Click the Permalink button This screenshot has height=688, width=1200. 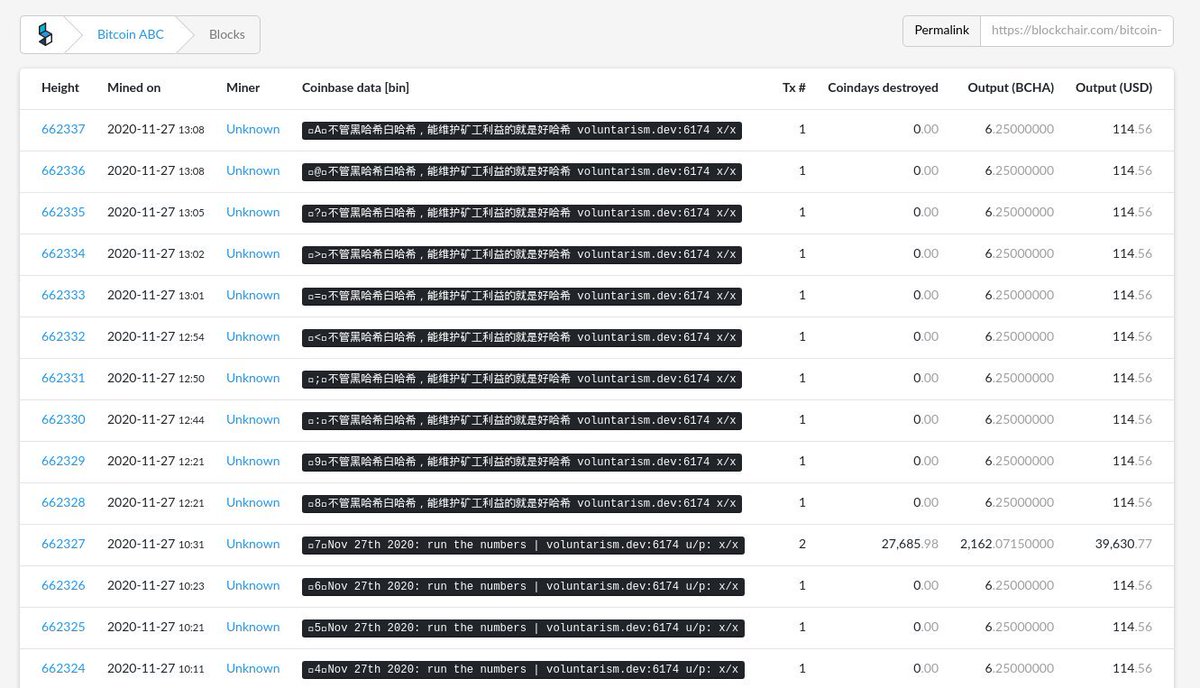click(x=941, y=30)
